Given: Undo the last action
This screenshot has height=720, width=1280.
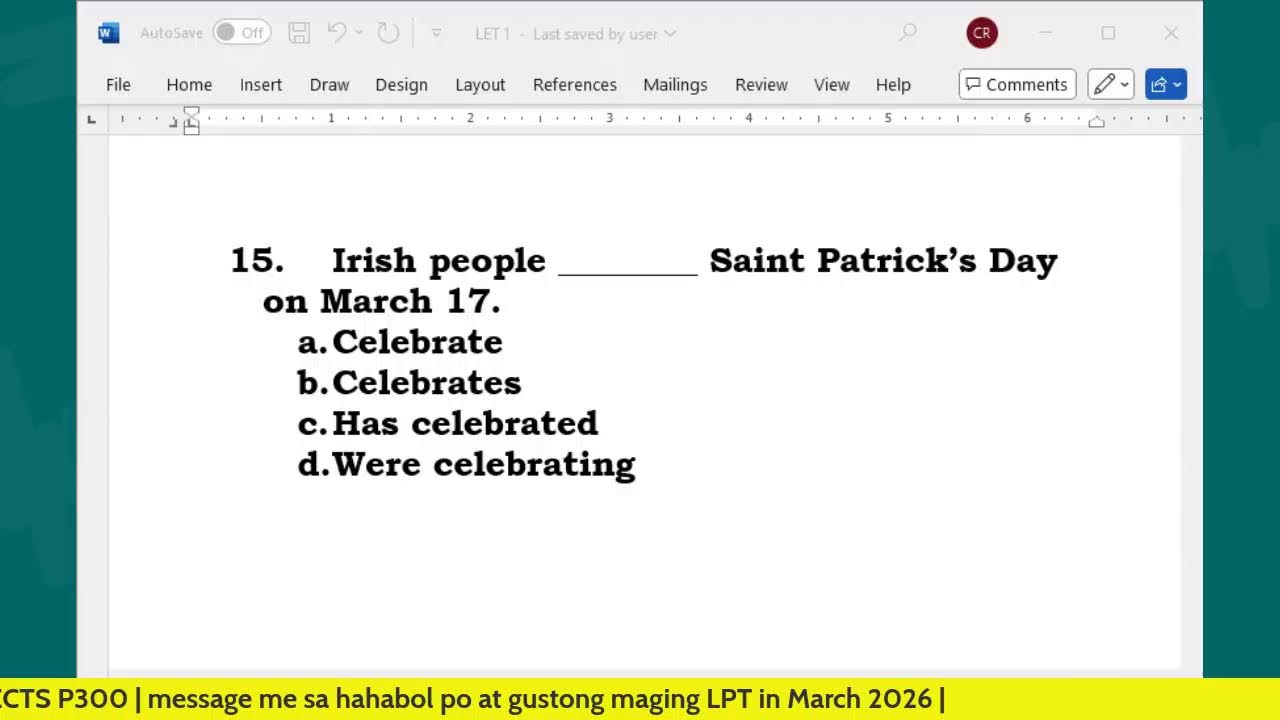Looking at the screenshot, I should pos(337,33).
